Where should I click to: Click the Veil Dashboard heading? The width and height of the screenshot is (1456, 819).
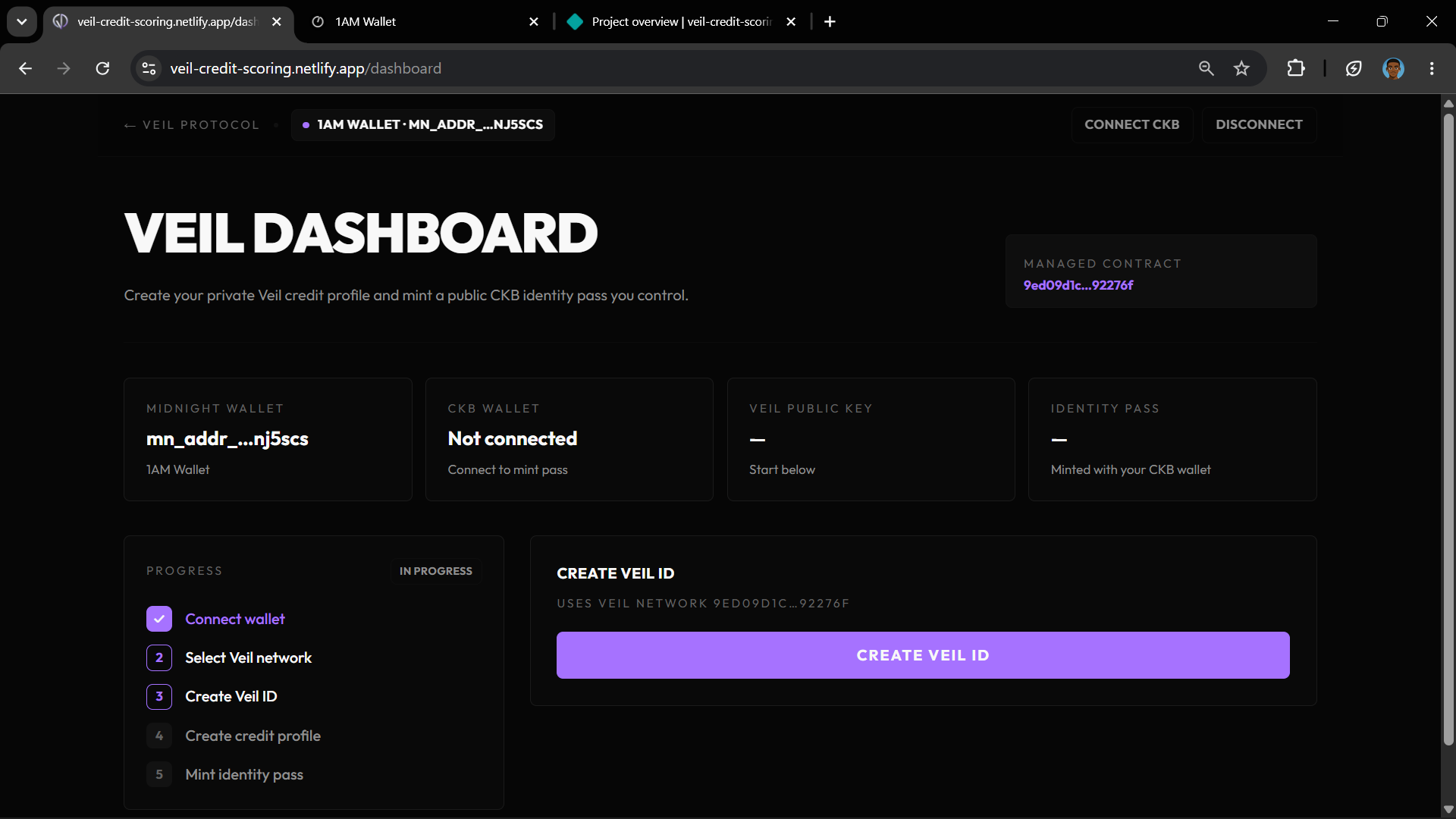pyautogui.click(x=361, y=233)
